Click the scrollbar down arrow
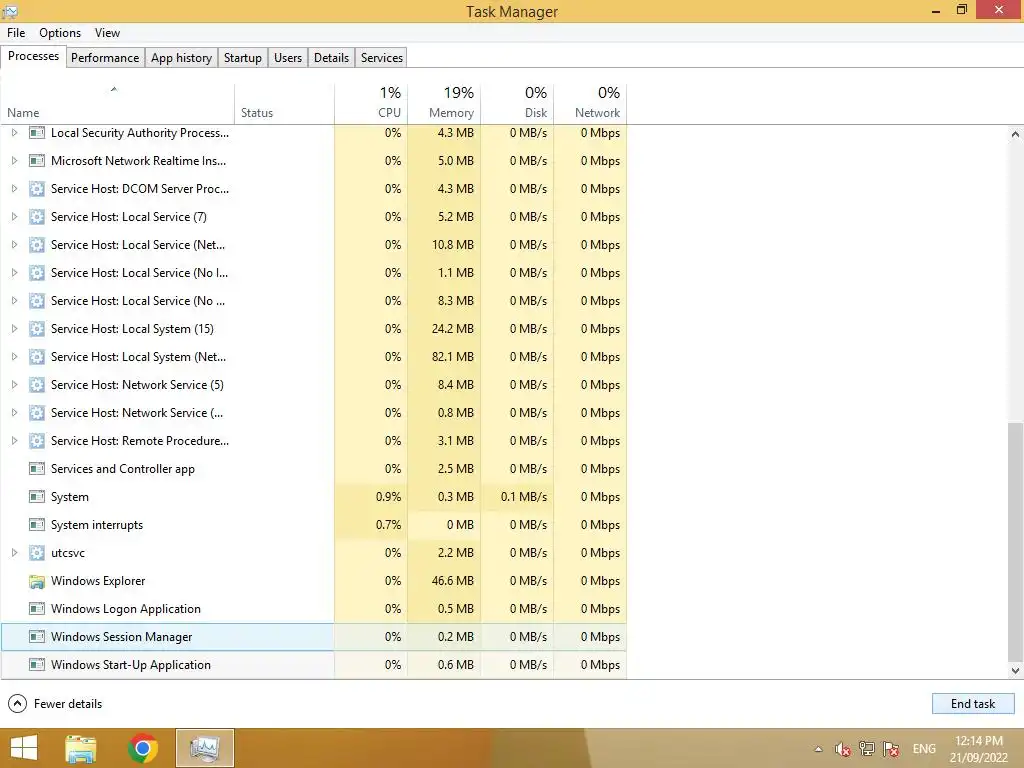Screen dimensions: 1024x768 coord(1015,671)
